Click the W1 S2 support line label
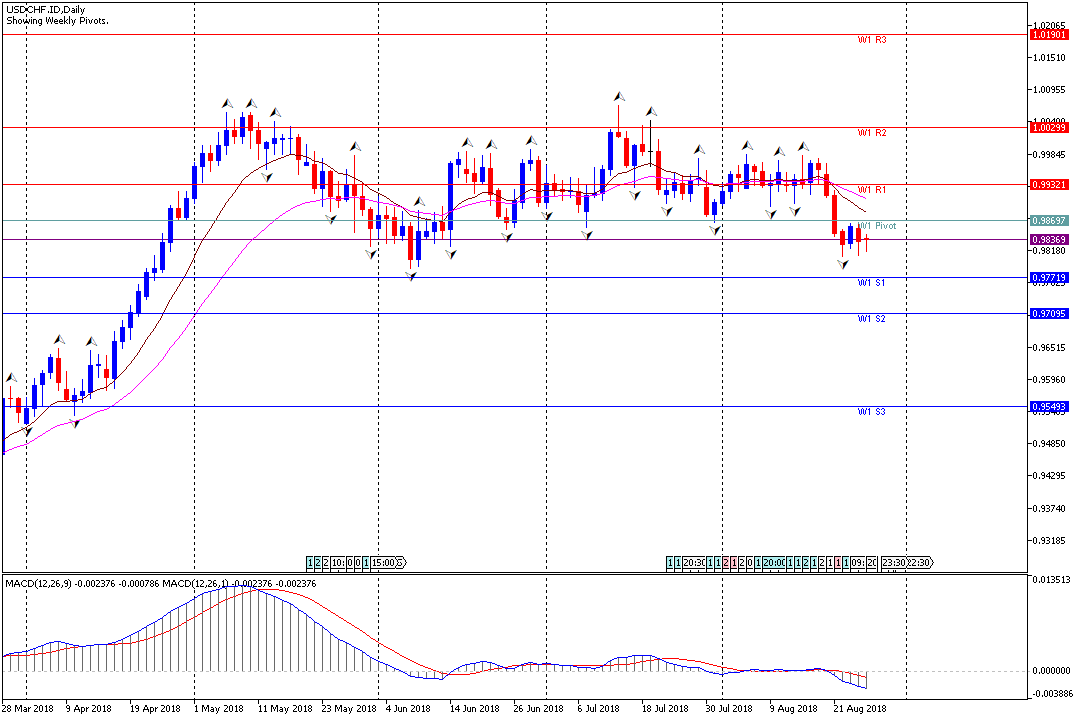Viewport: 1080px width, 720px height. 872,319
